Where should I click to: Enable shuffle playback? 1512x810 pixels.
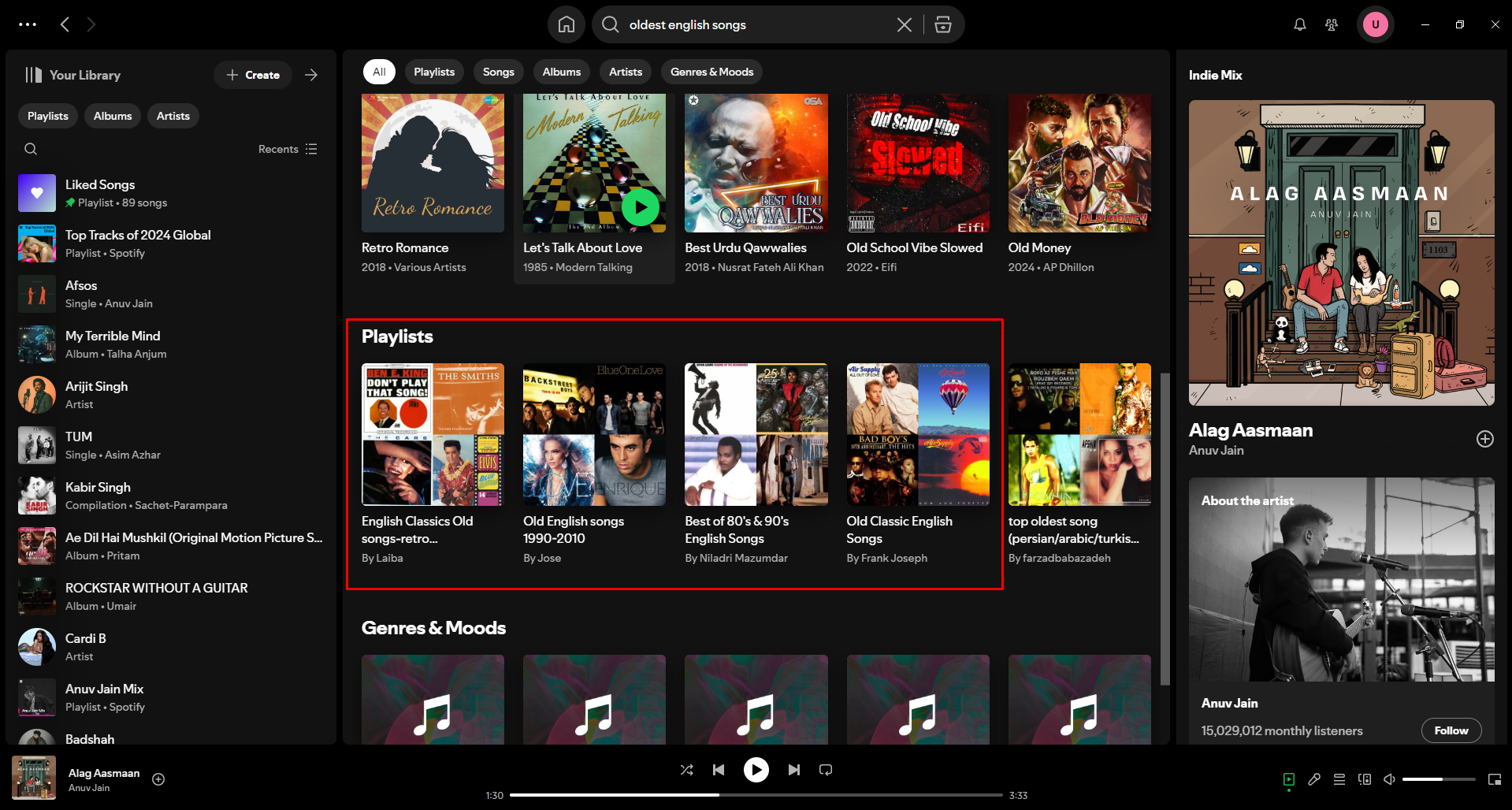click(x=686, y=770)
